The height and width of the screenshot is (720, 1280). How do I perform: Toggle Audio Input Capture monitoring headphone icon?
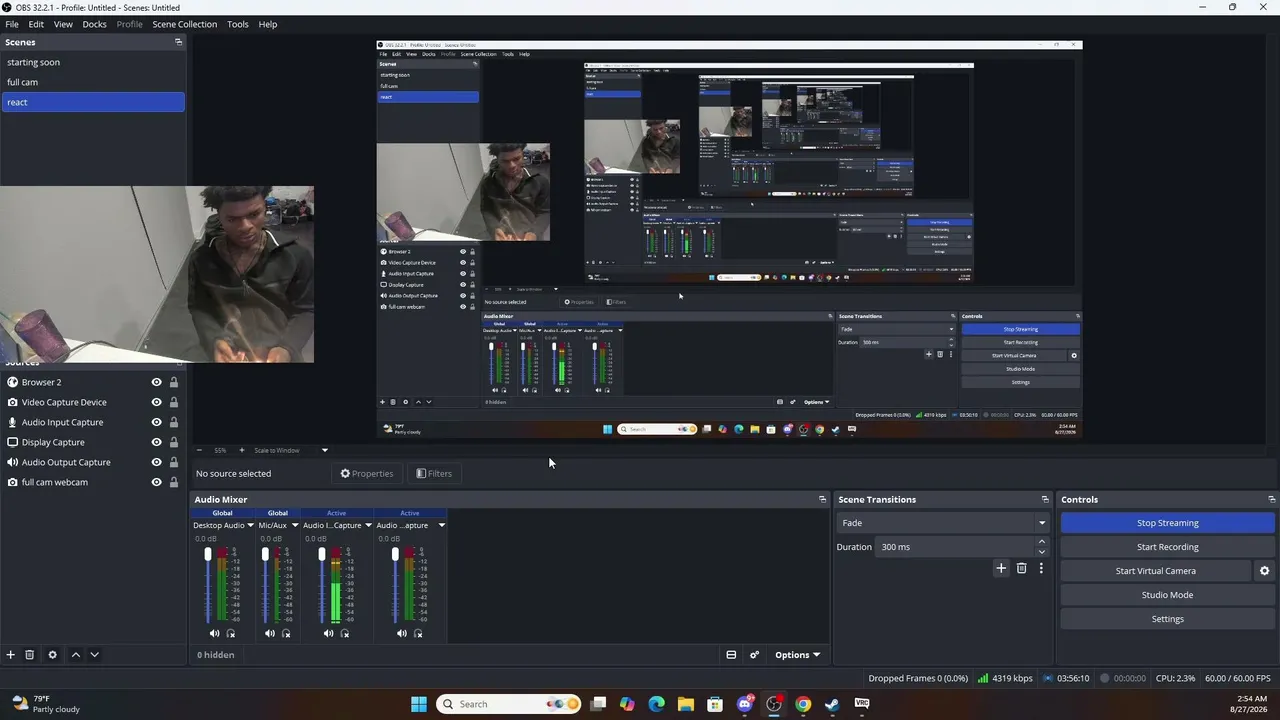pos(345,633)
